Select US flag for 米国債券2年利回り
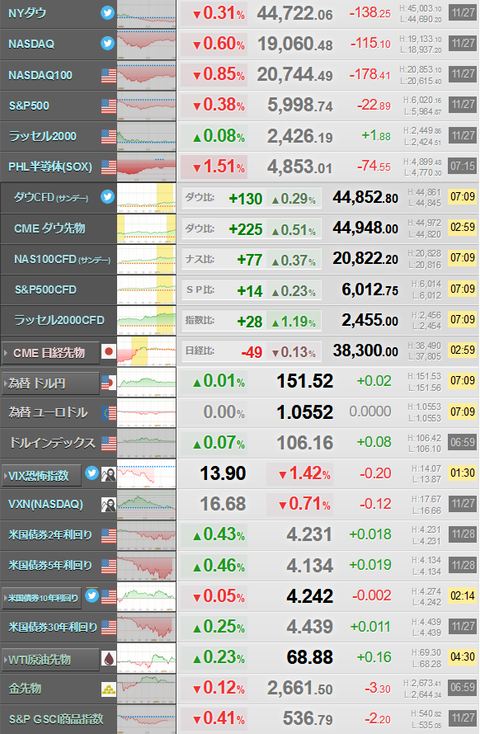The height and width of the screenshot is (734, 480). (109, 535)
